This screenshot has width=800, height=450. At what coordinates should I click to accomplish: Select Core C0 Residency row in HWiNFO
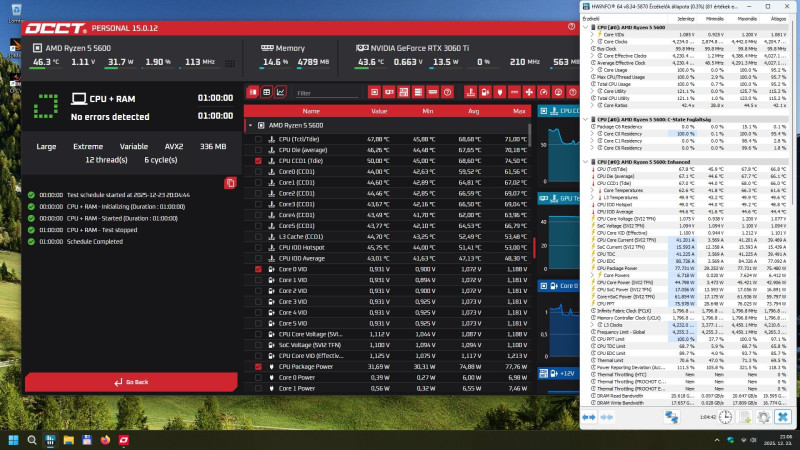[x=687, y=134]
